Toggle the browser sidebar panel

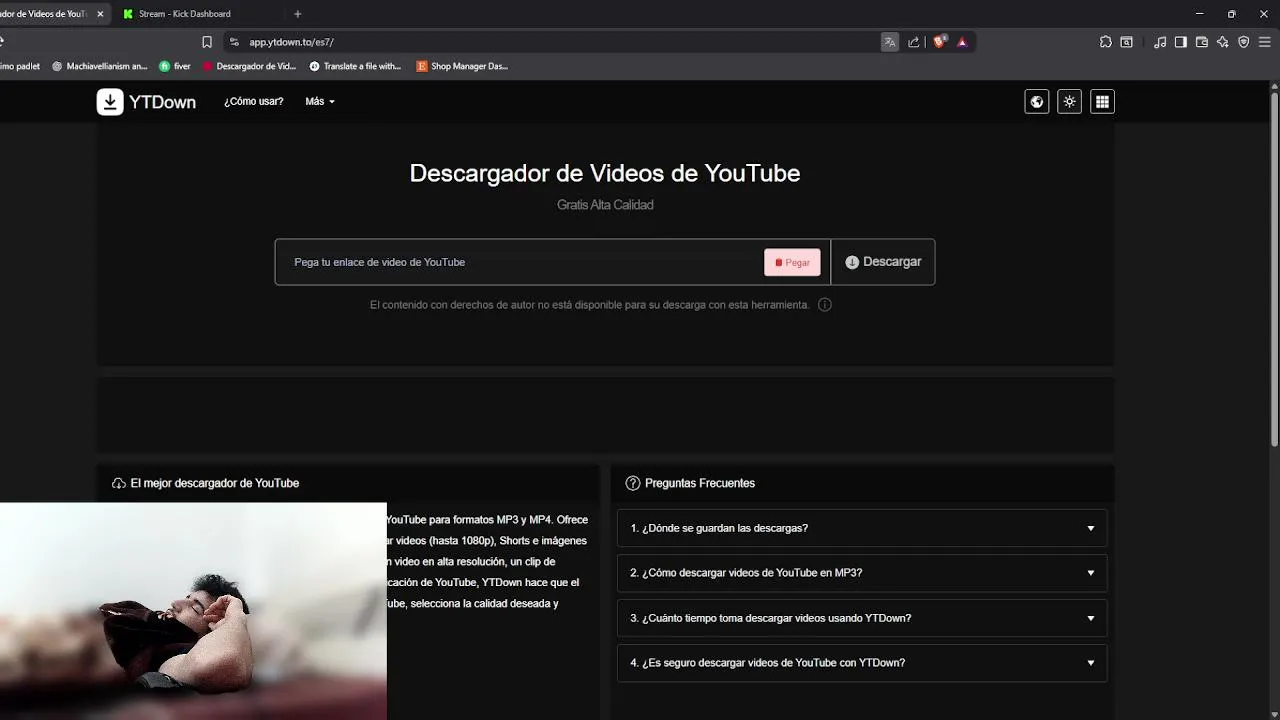point(1181,42)
